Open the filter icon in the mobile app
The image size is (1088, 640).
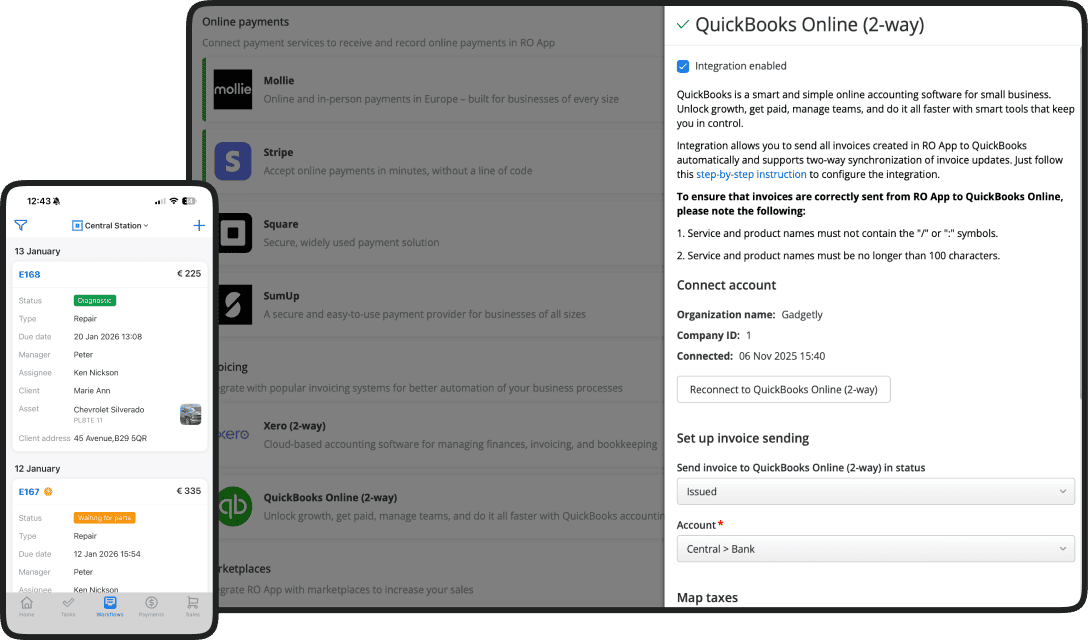click(20, 225)
